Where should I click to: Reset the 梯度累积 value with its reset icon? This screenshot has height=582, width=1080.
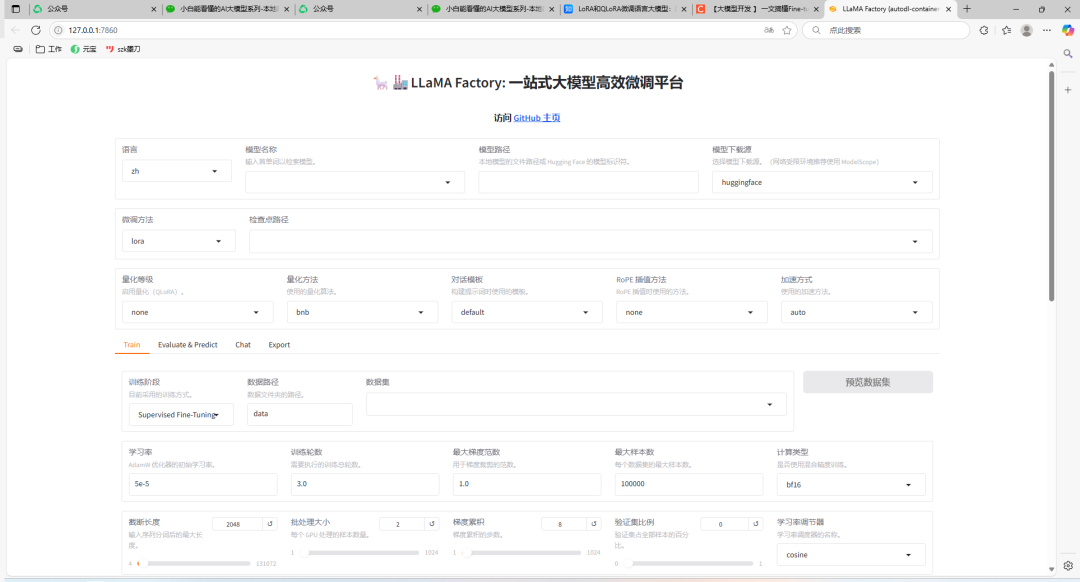(x=594, y=524)
